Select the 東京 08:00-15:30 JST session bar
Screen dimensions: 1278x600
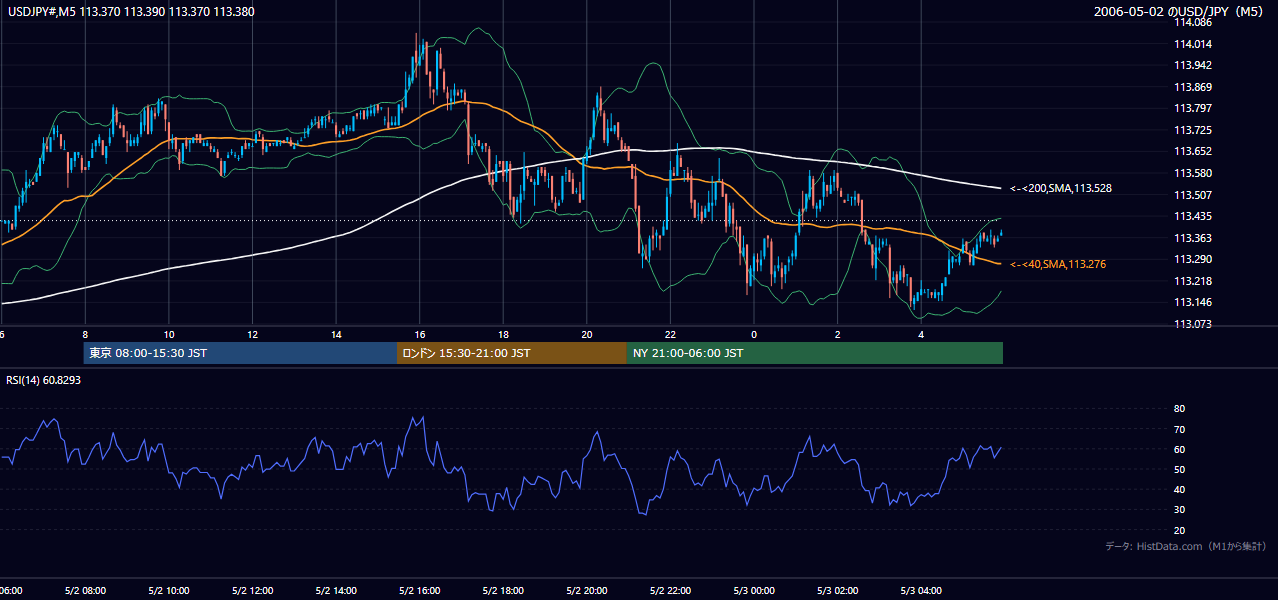(240, 353)
